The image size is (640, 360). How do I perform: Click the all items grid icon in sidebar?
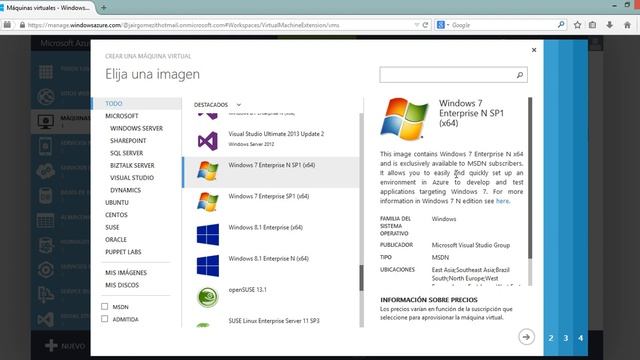coord(46,72)
